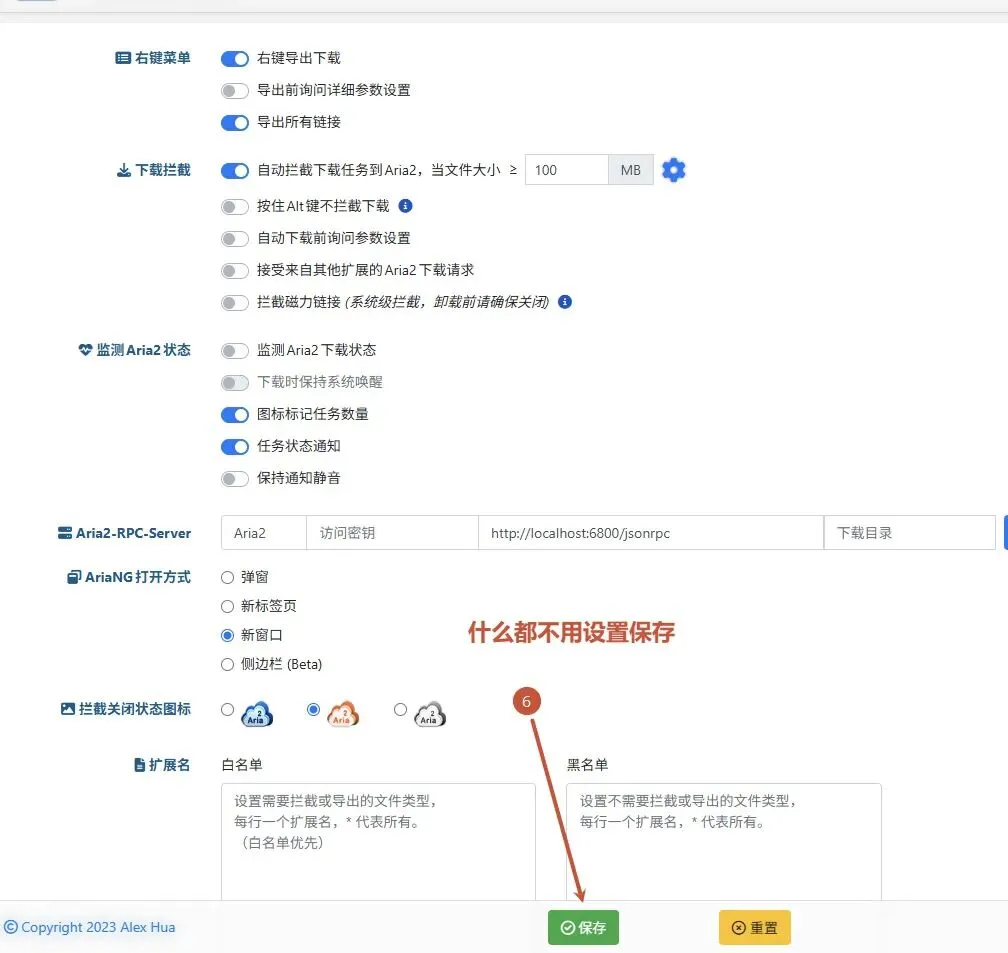Toggle 任务状态通知 switch
Viewport: 1008px width, 953px height.
click(235, 446)
